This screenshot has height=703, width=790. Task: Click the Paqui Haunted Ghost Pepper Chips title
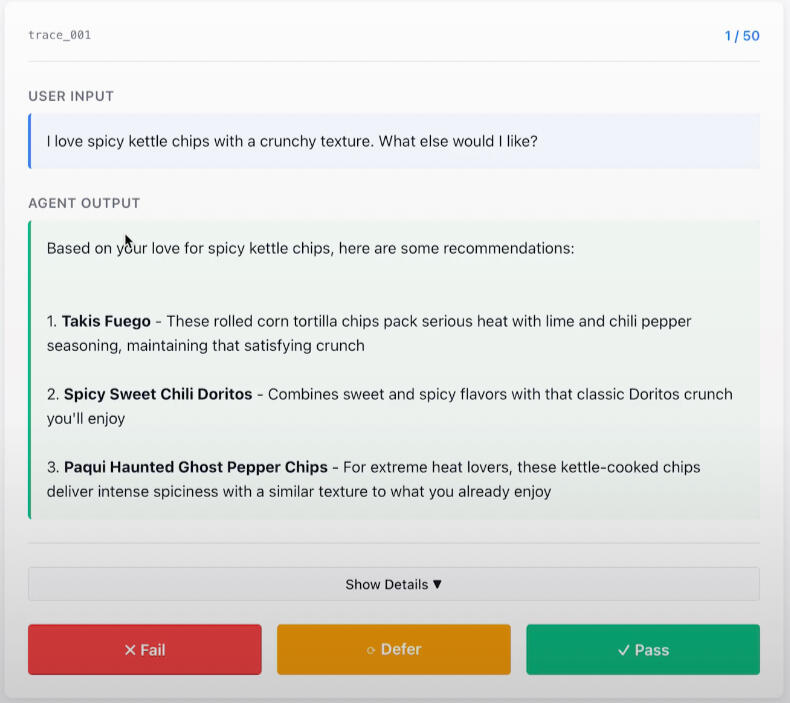click(196, 467)
